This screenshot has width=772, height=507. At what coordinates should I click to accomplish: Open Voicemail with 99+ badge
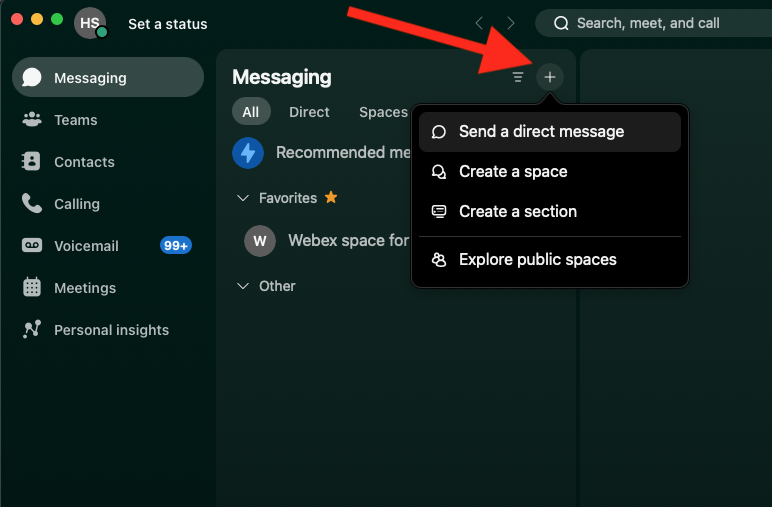tap(86, 246)
